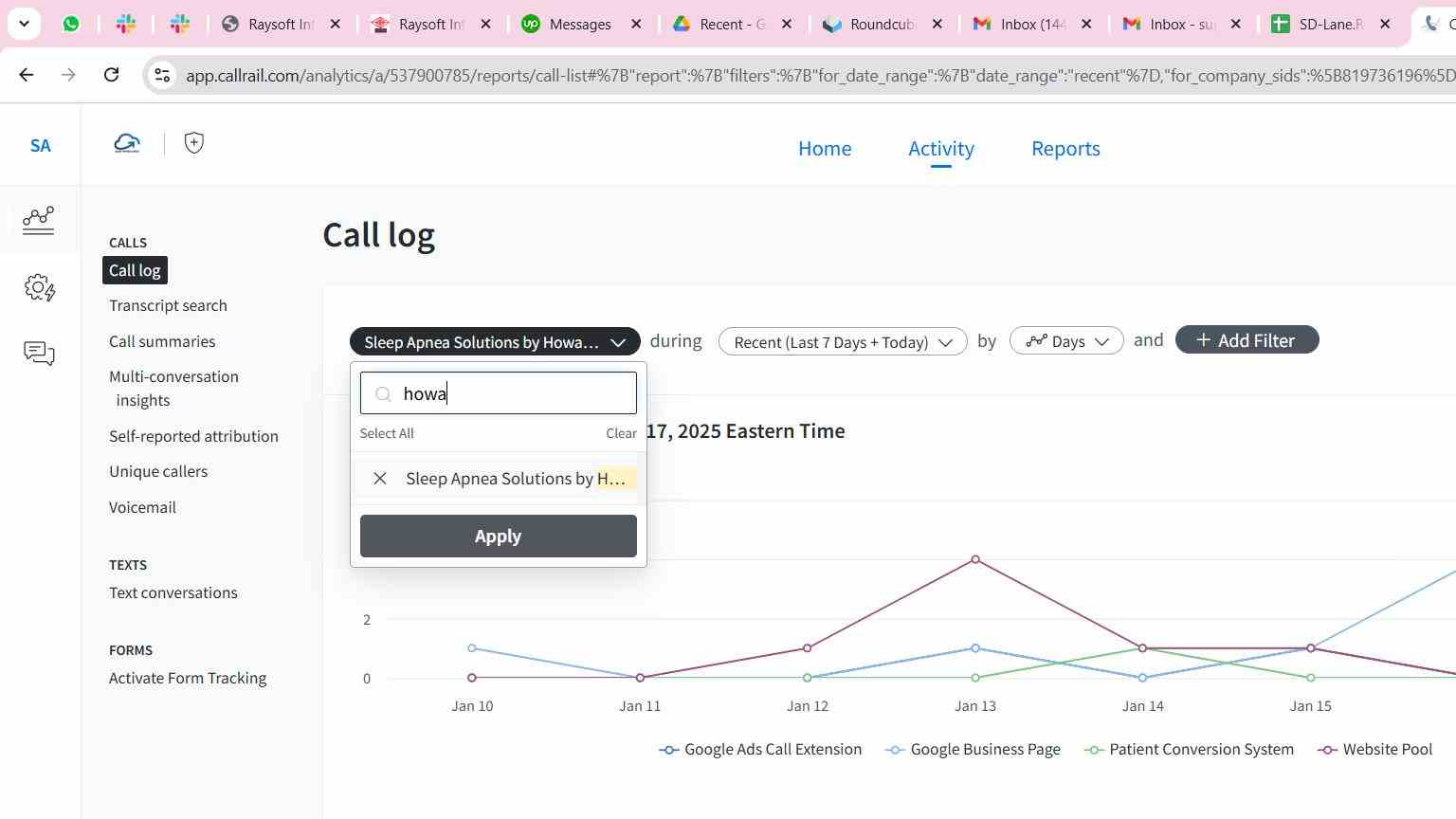Close the SD-Lane spreadsheet tab

(x=1385, y=24)
